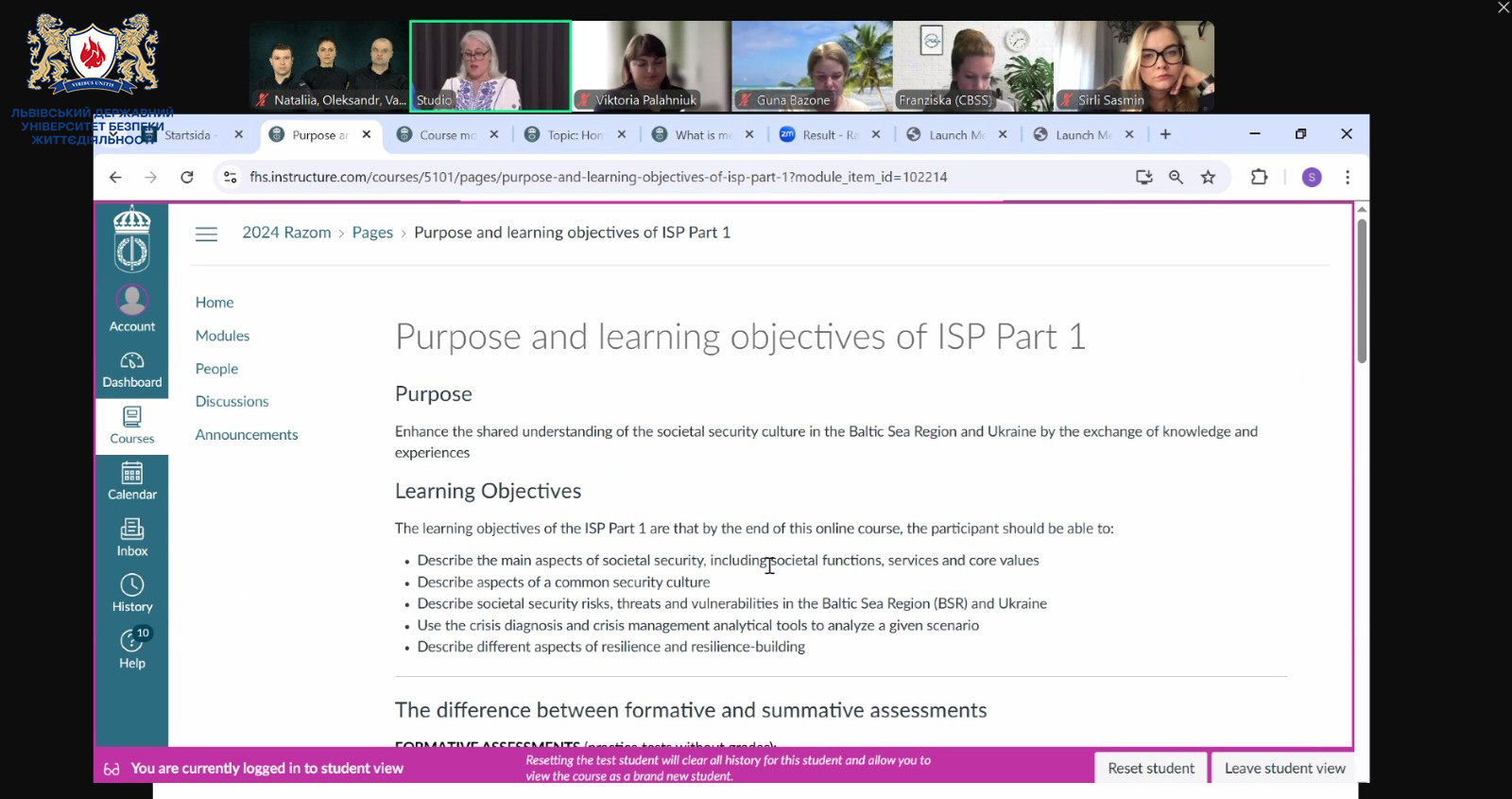Toggle the course navigation hamburger menu
This screenshot has width=1512, height=799.
206,234
